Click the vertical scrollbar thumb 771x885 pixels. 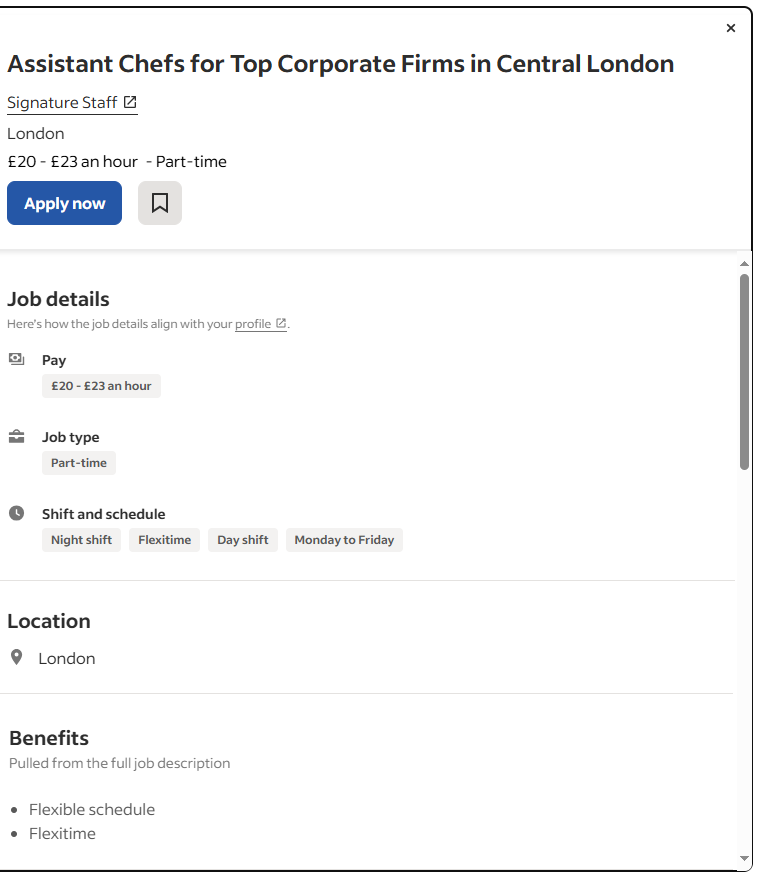click(744, 371)
